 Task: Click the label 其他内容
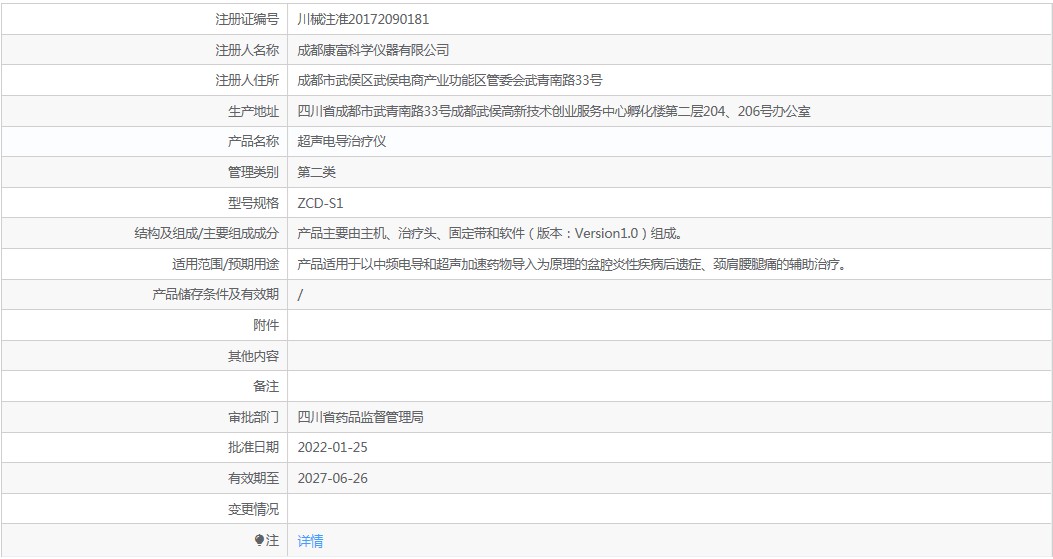coord(253,356)
